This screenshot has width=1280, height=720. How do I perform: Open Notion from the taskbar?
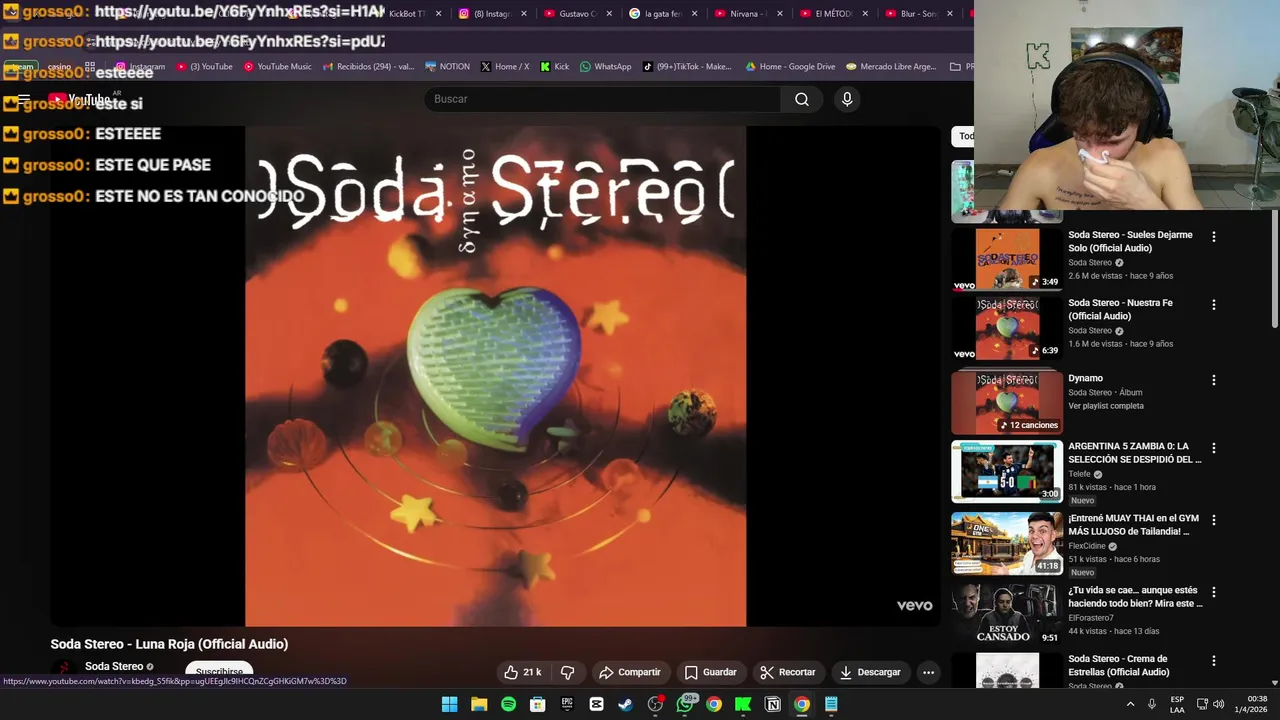click(x=772, y=704)
